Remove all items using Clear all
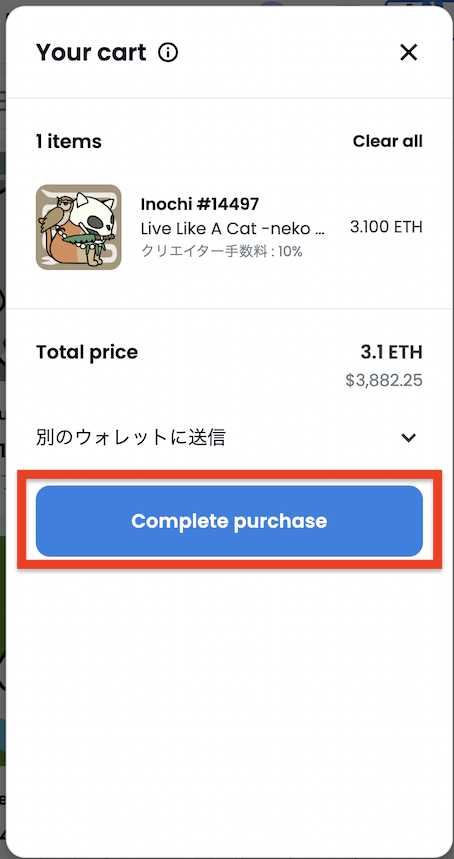This screenshot has height=859, width=454. [x=387, y=141]
